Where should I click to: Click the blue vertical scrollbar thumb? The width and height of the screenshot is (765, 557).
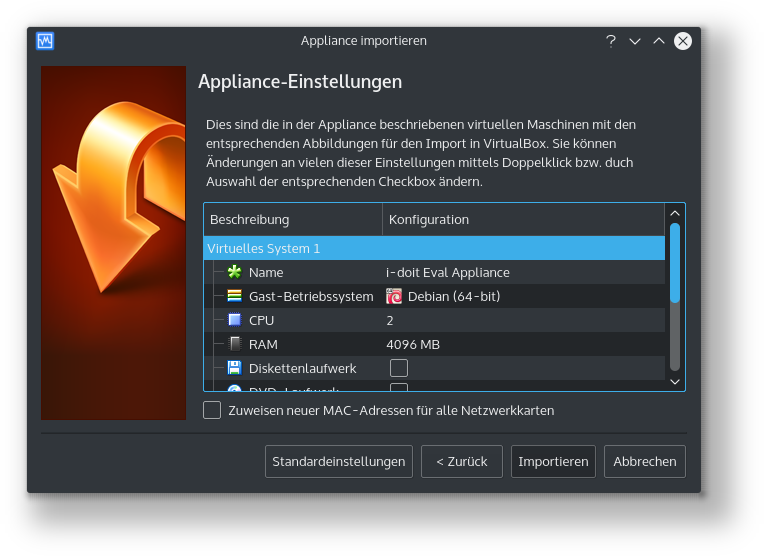(x=675, y=263)
